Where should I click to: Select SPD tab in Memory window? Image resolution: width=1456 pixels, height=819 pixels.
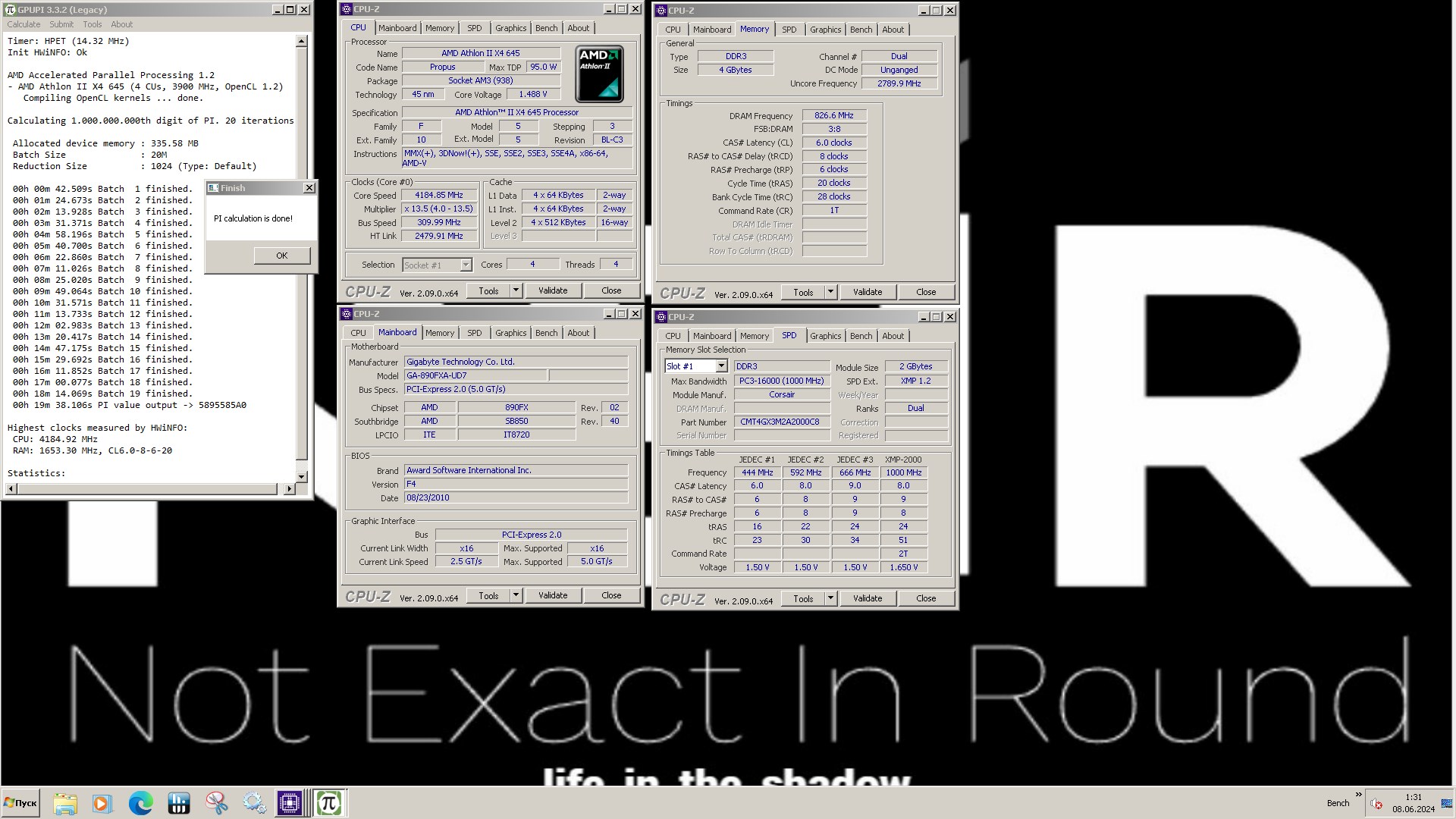tap(789, 30)
